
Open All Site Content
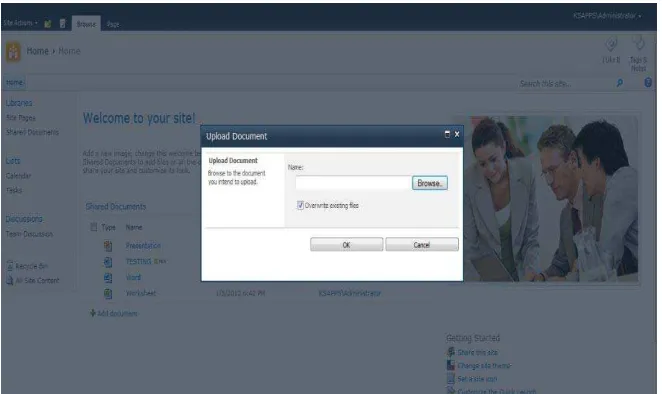coord(37,280)
